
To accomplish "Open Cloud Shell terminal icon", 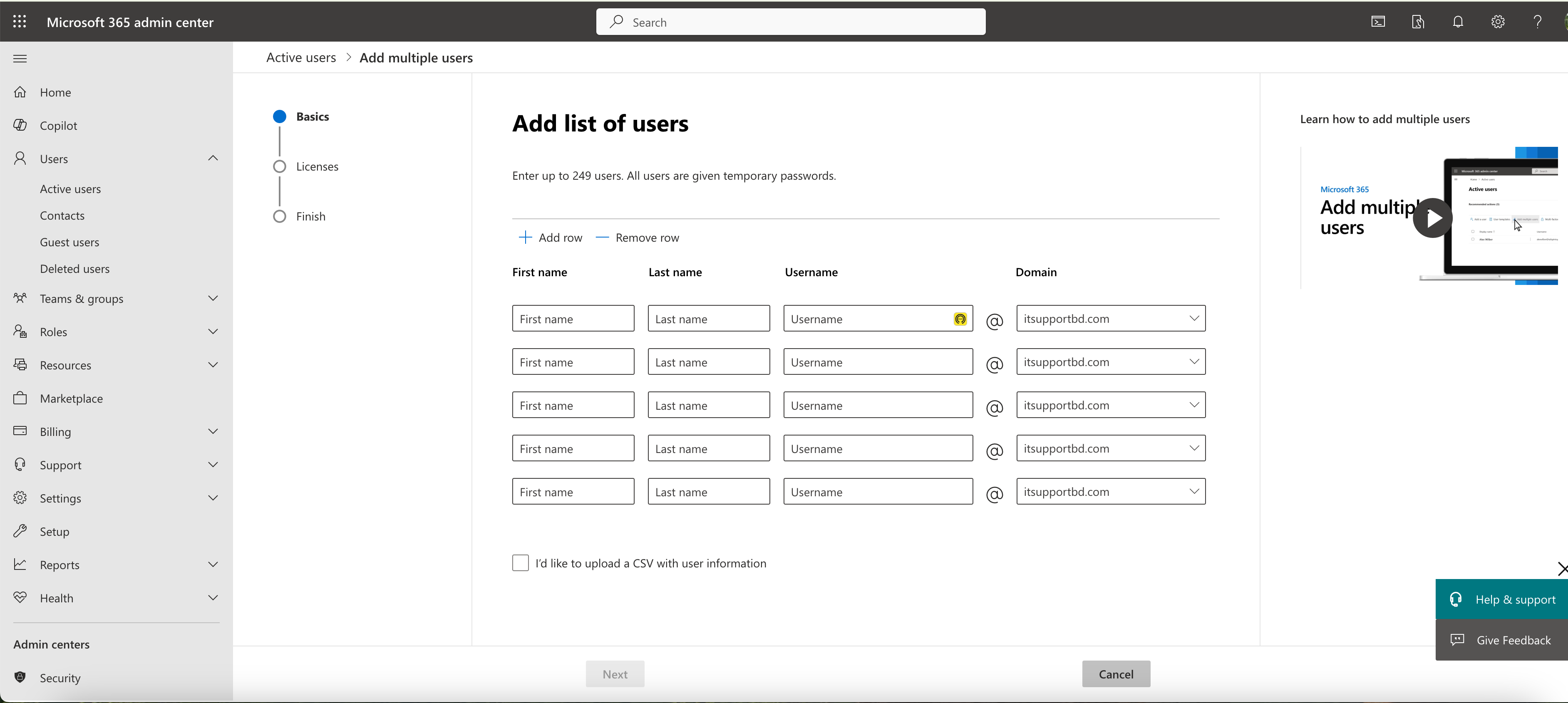I will pos(1378,22).
